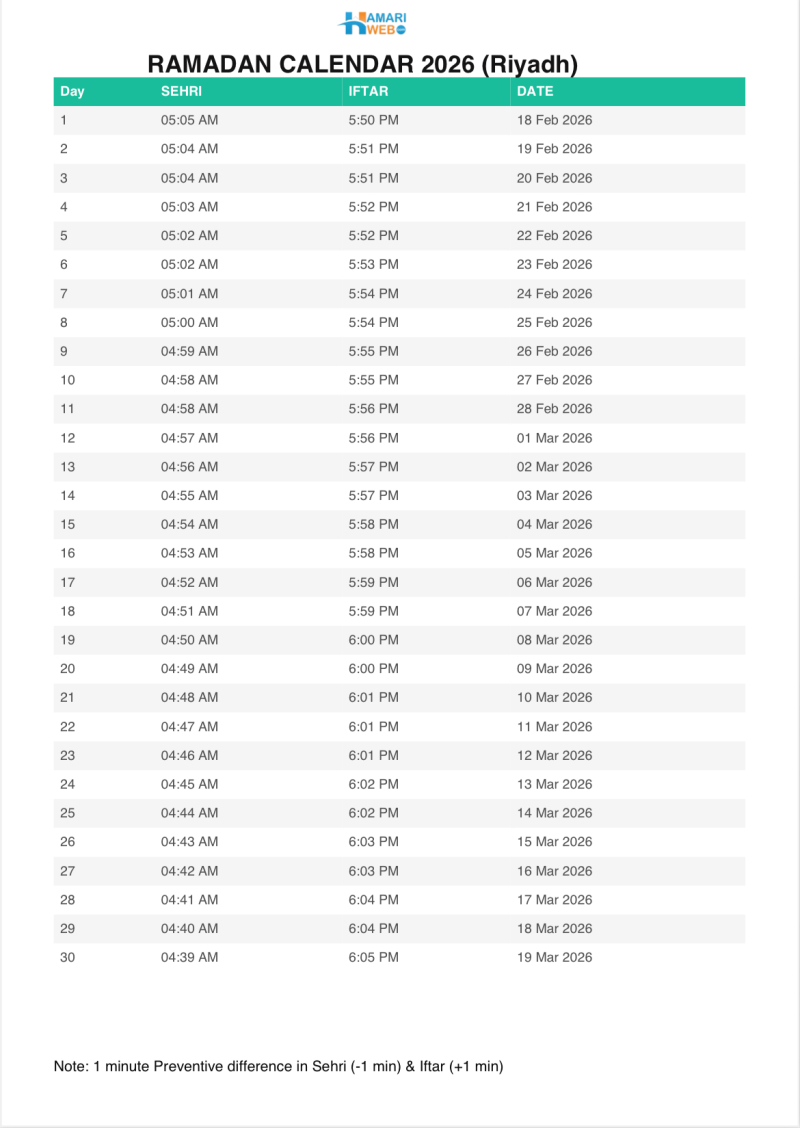The height and width of the screenshot is (1128, 800).
Task: Click Sehri time 05:05 AM on day 1
Action: tap(189, 120)
